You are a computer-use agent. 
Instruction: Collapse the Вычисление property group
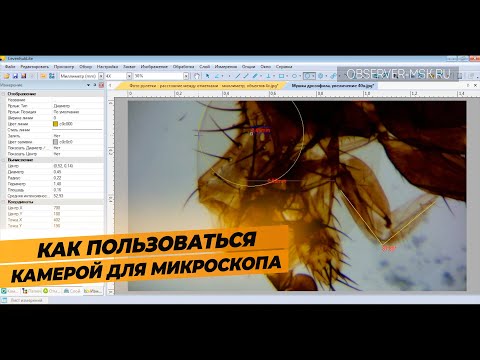[x=3, y=160]
